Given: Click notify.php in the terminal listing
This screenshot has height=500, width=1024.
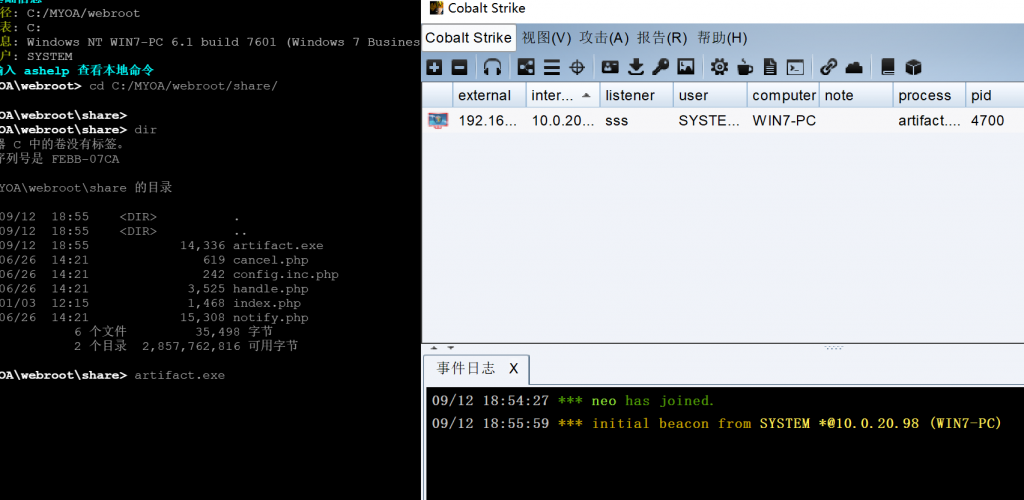Looking at the screenshot, I should coord(270,317).
